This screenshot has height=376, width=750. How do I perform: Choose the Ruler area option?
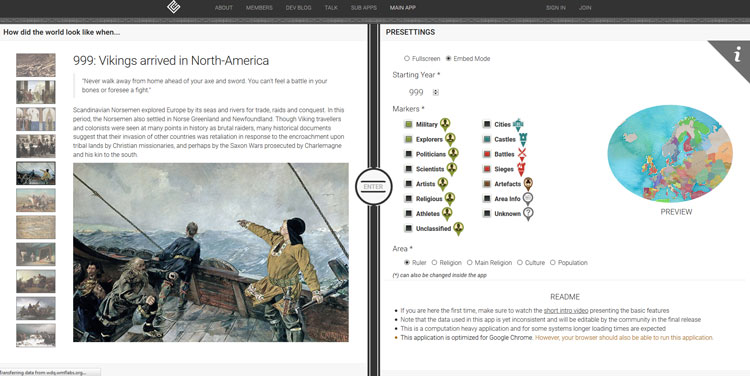click(407, 262)
